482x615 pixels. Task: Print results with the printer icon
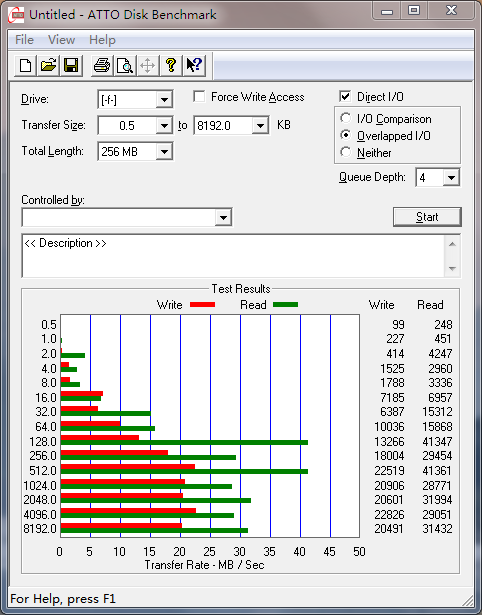(102, 65)
